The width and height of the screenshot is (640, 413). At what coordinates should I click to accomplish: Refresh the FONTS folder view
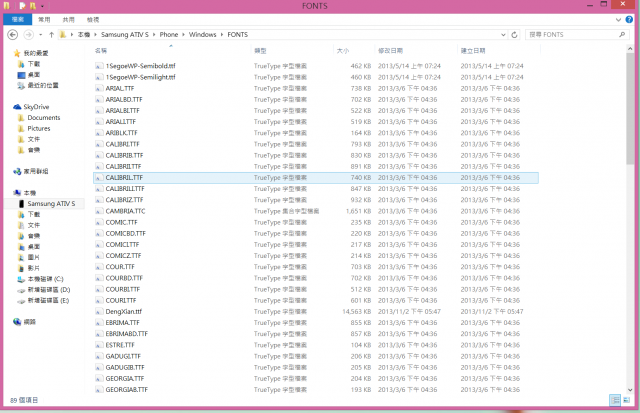[514, 35]
